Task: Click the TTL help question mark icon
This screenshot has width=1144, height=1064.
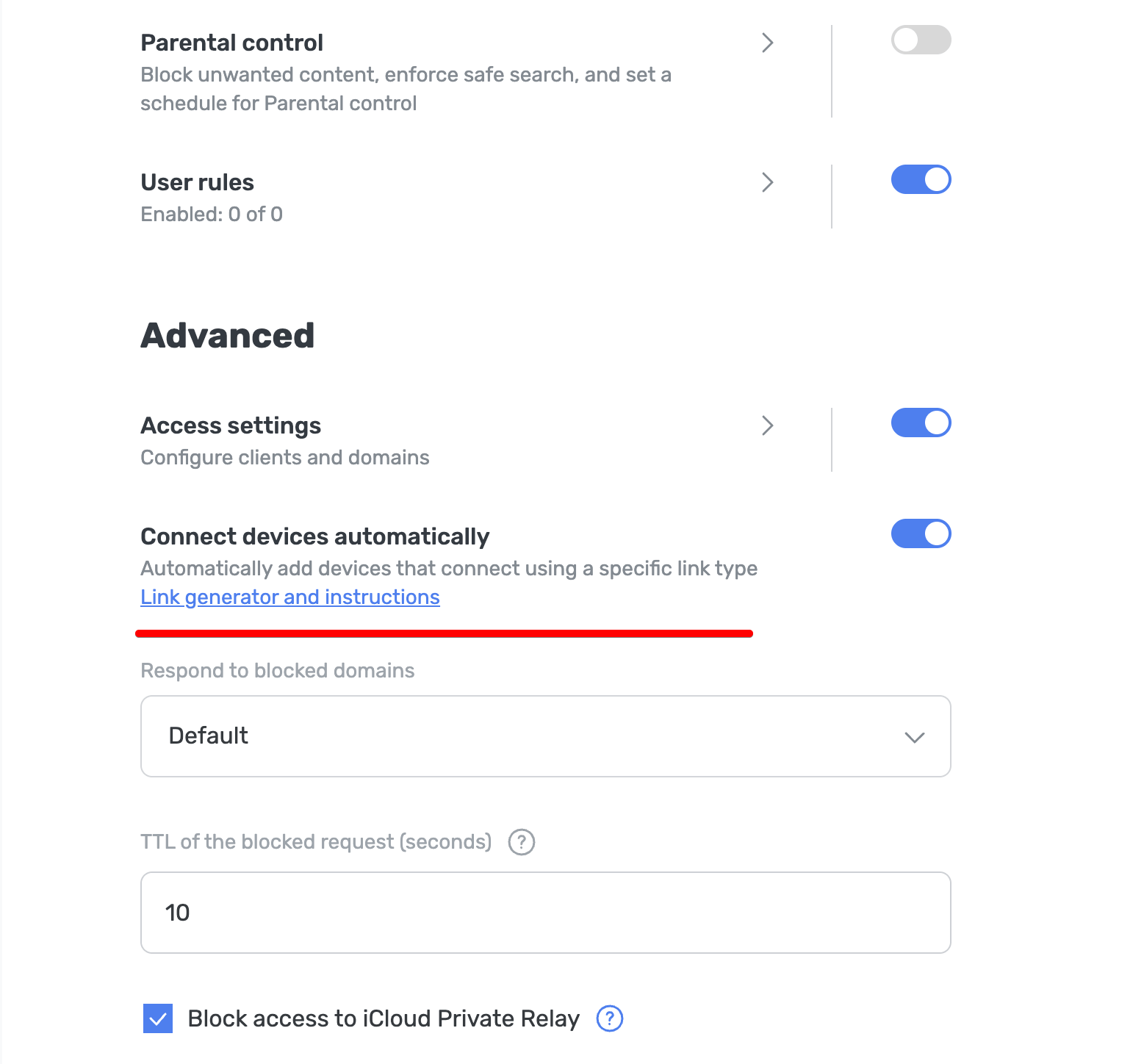Action: (x=521, y=842)
